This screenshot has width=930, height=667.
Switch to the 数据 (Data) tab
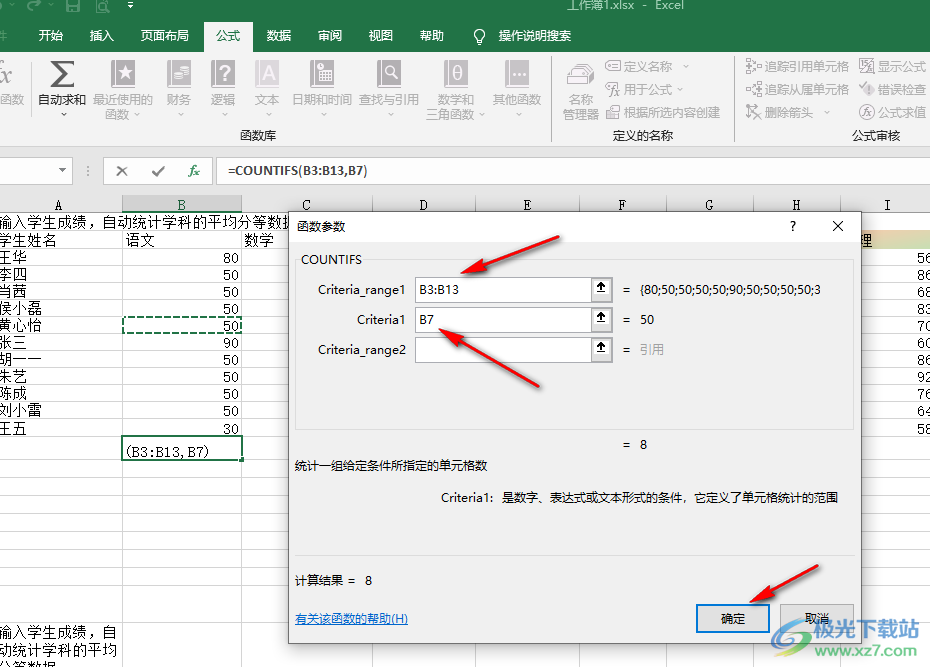(279, 36)
